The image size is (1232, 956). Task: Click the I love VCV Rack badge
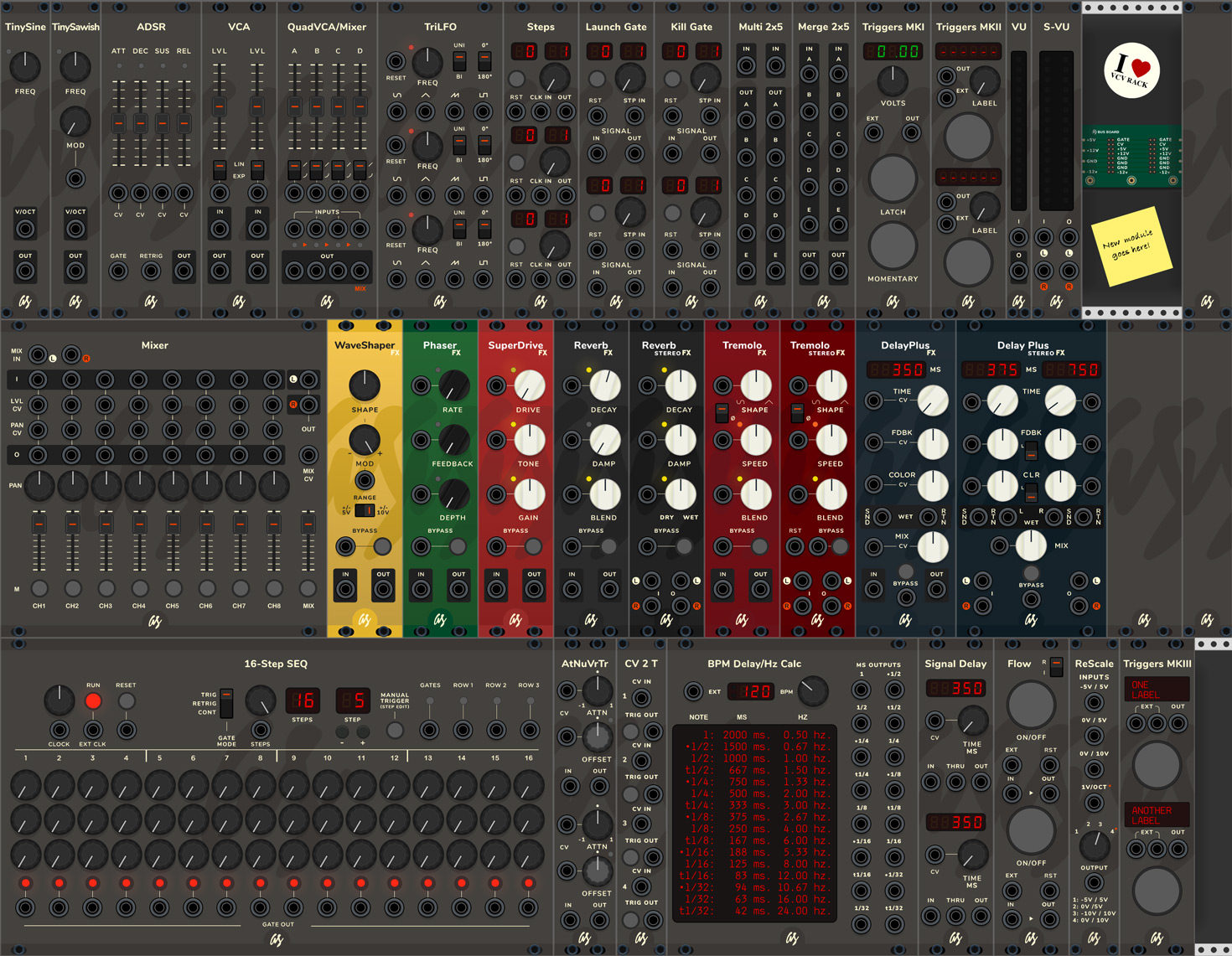1131,70
